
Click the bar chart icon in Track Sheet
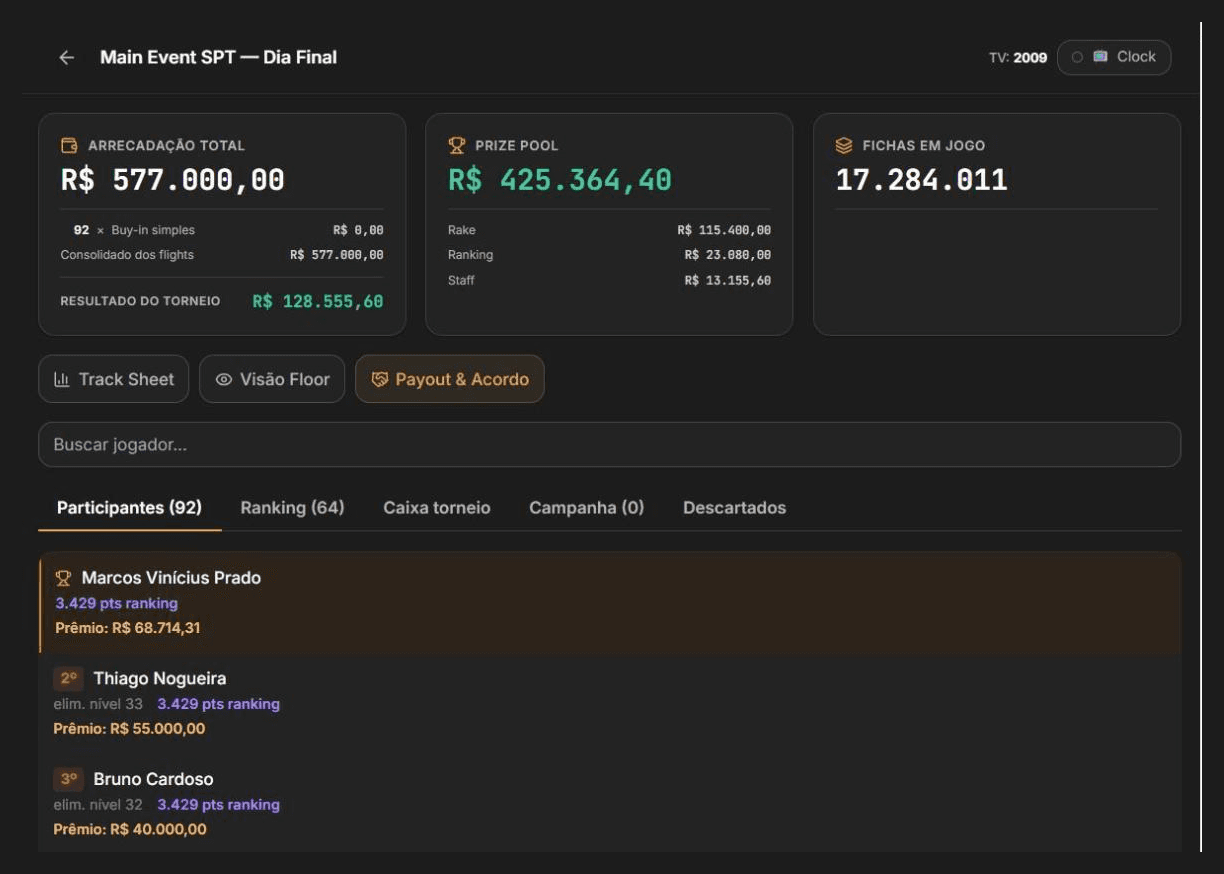pos(62,380)
